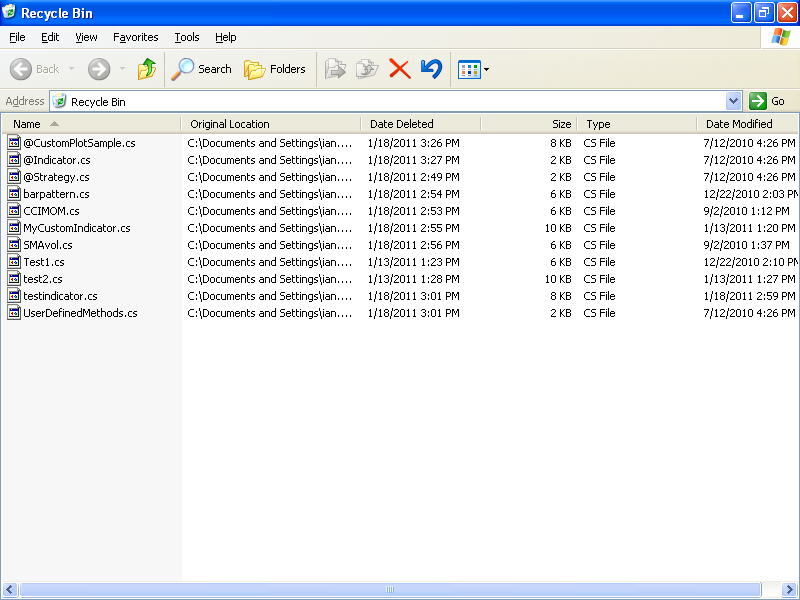Click the horizontal scrollbar right arrow

pos(789,590)
